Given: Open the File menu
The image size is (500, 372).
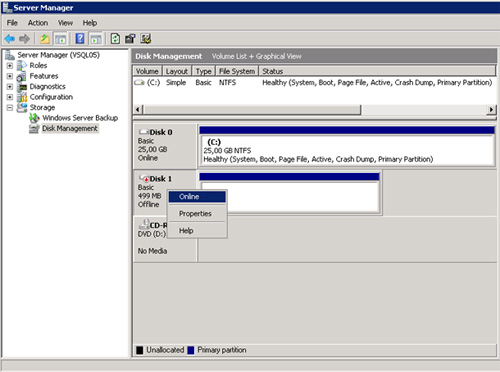Looking at the screenshot, I should (x=12, y=23).
